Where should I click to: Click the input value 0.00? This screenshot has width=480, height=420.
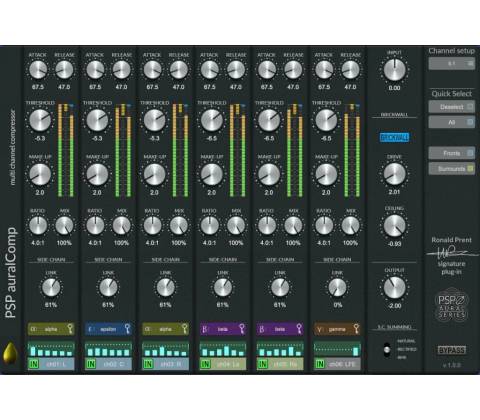coord(394,88)
